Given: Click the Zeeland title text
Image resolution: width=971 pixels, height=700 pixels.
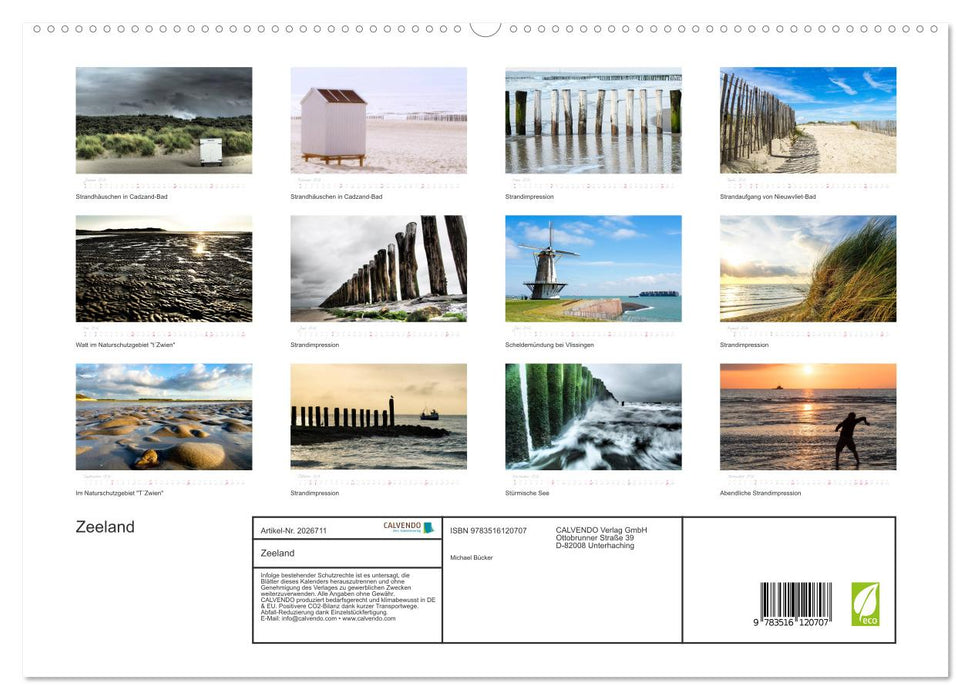Looking at the screenshot, I should coord(104,526).
